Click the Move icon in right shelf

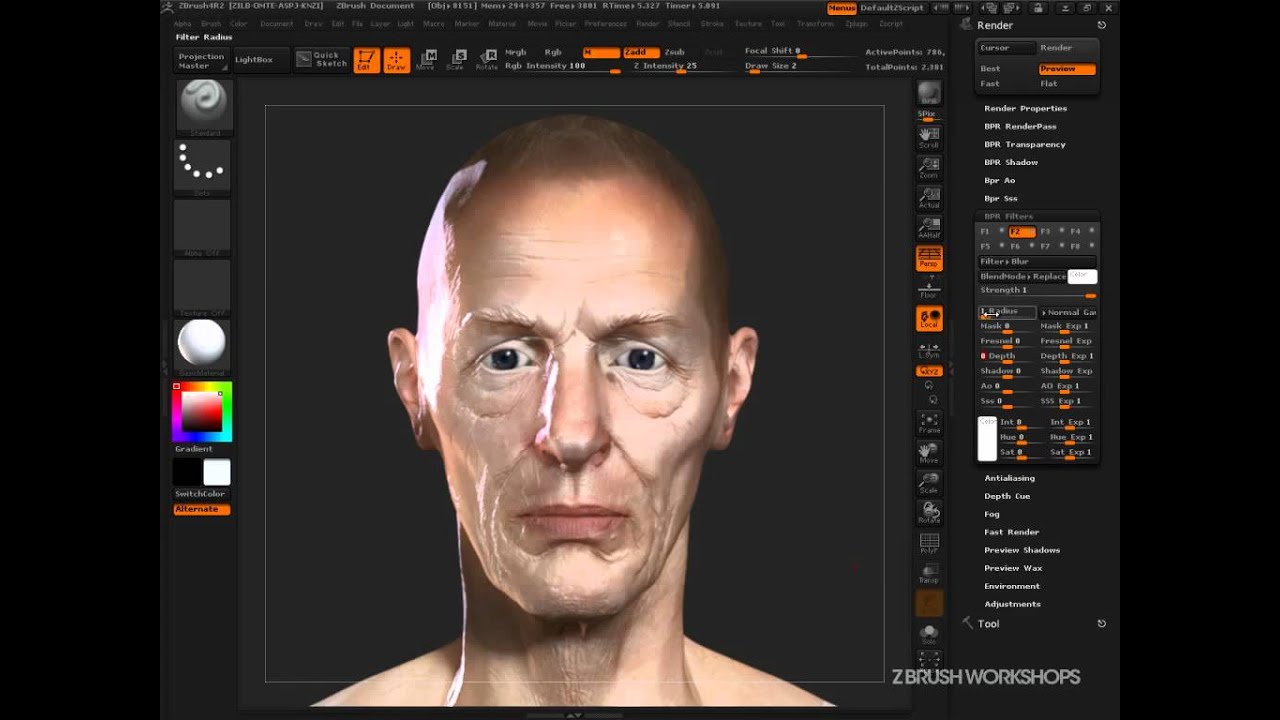[x=929, y=453]
